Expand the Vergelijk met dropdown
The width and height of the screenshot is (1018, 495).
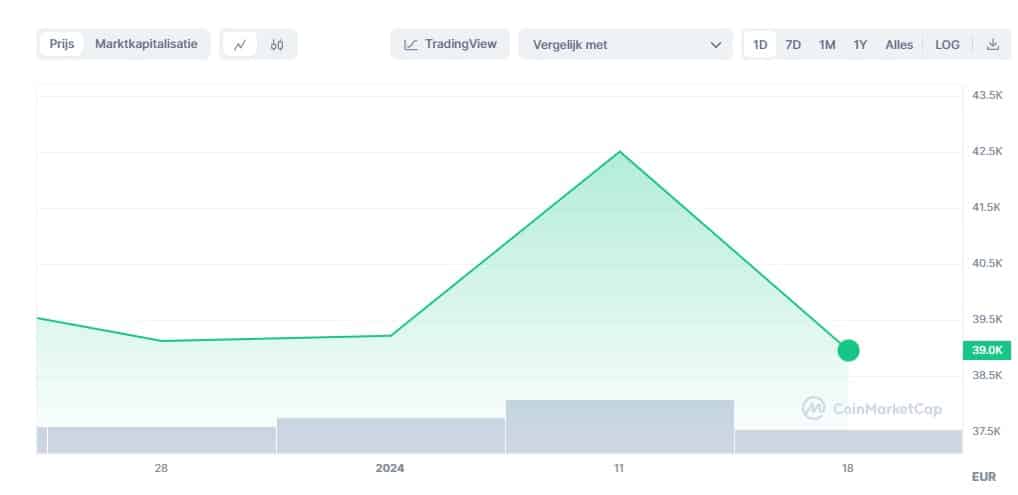pos(626,45)
